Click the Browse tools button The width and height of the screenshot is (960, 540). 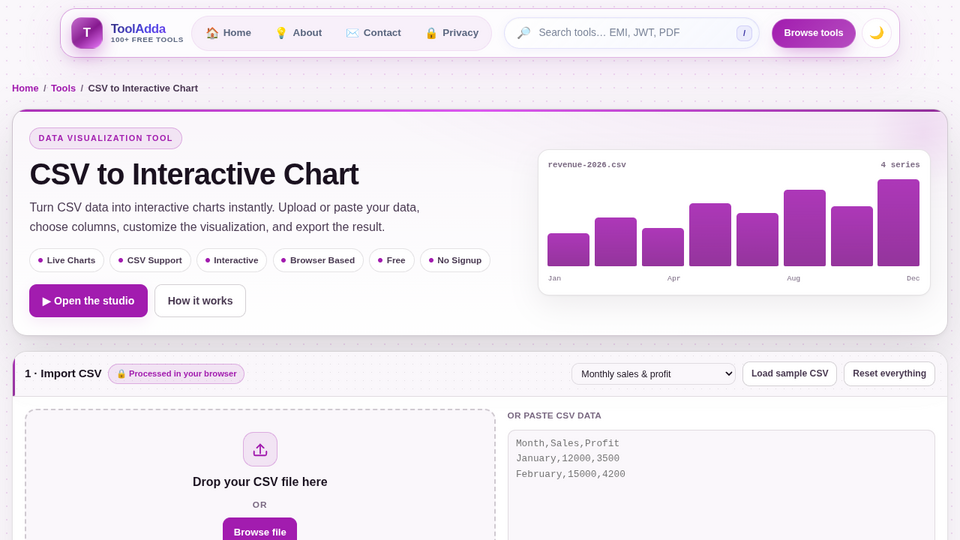click(813, 33)
